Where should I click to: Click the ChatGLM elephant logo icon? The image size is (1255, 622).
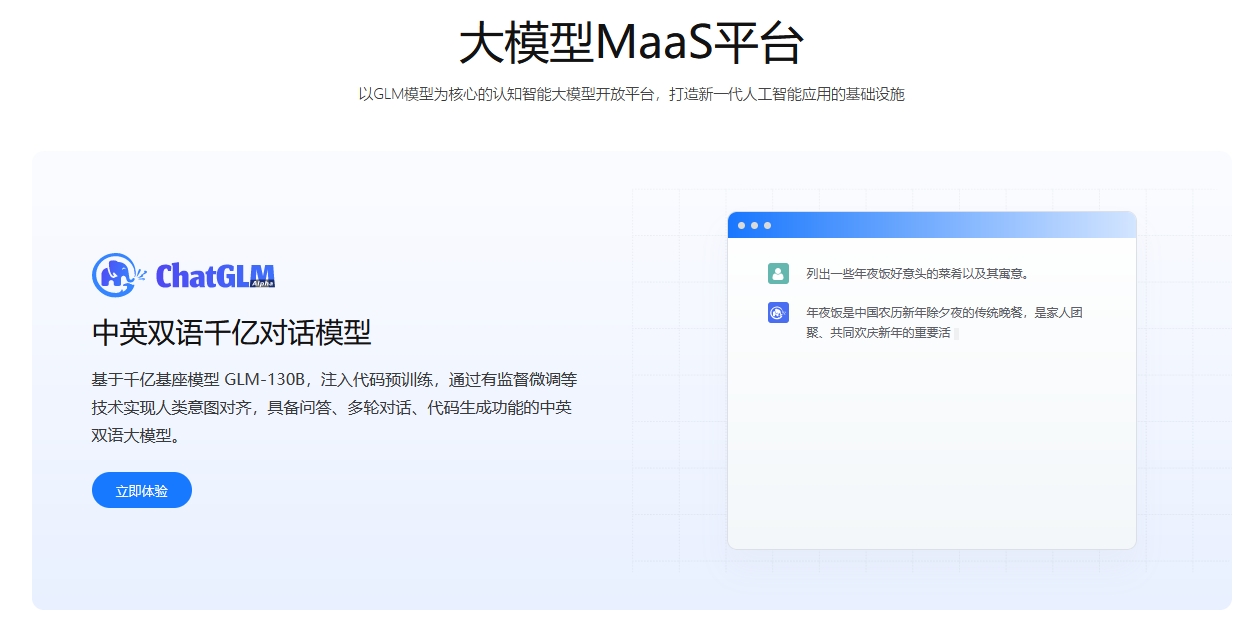click(x=119, y=274)
